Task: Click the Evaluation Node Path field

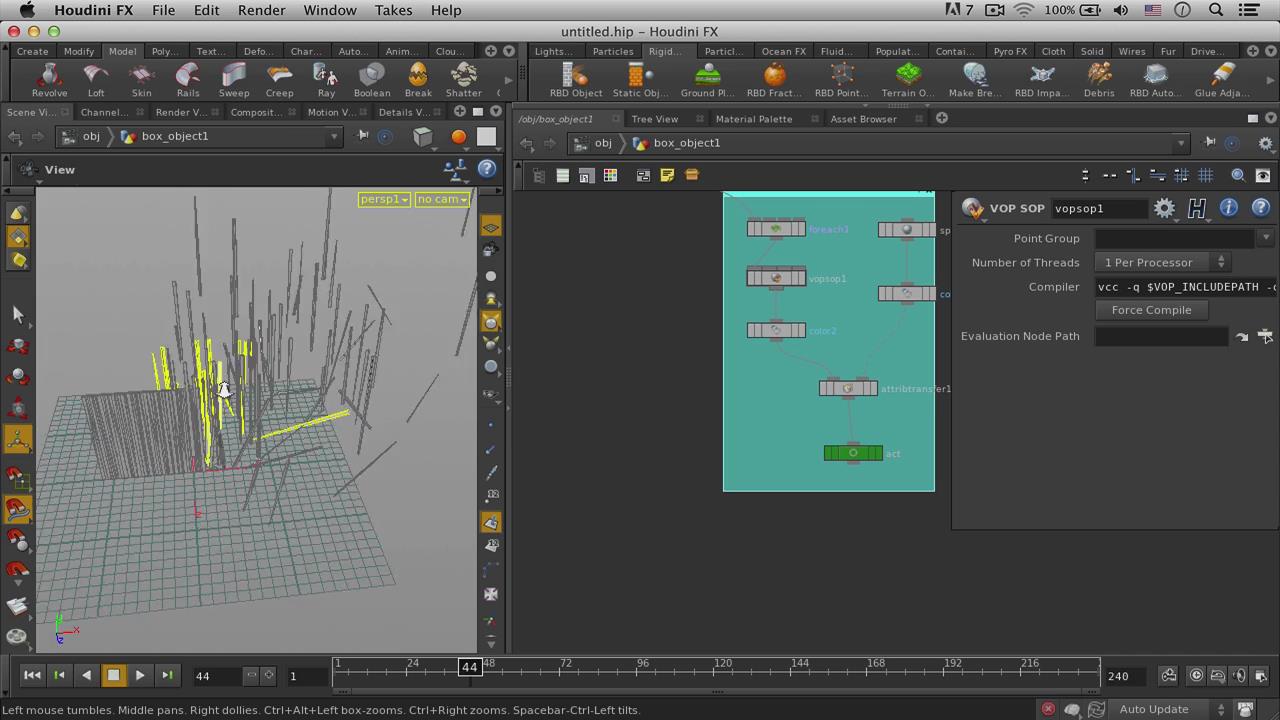Action: (x=1162, y=336)
